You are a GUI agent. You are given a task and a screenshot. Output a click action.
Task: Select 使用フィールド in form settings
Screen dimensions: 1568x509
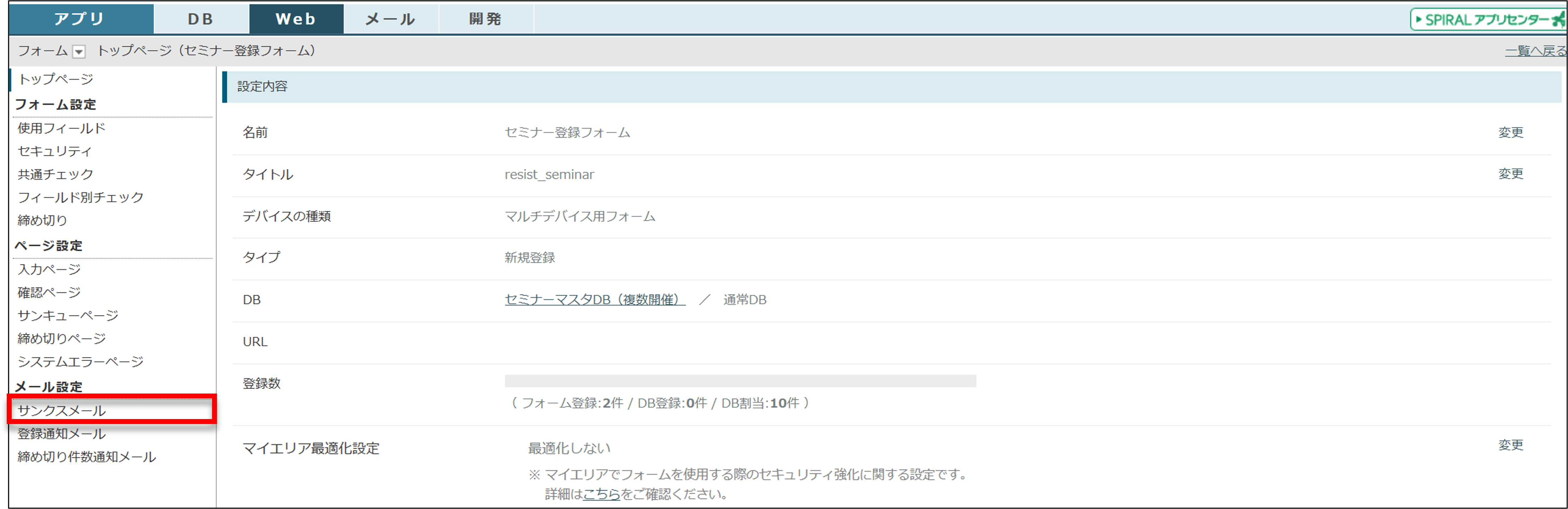(x=62, y=128)
